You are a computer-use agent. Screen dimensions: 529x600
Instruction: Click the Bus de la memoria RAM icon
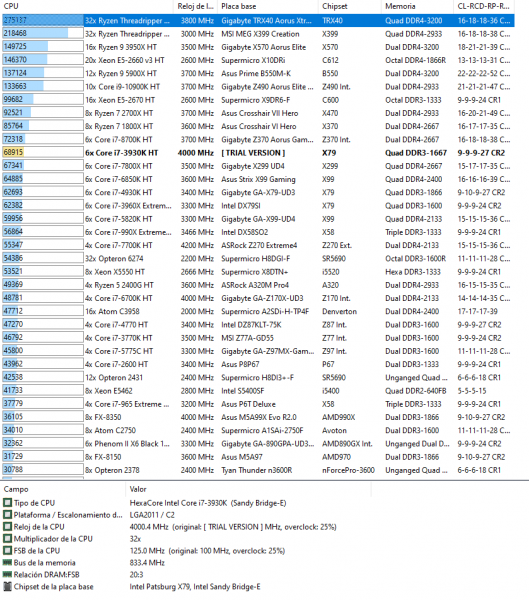(x=7, y=562)
